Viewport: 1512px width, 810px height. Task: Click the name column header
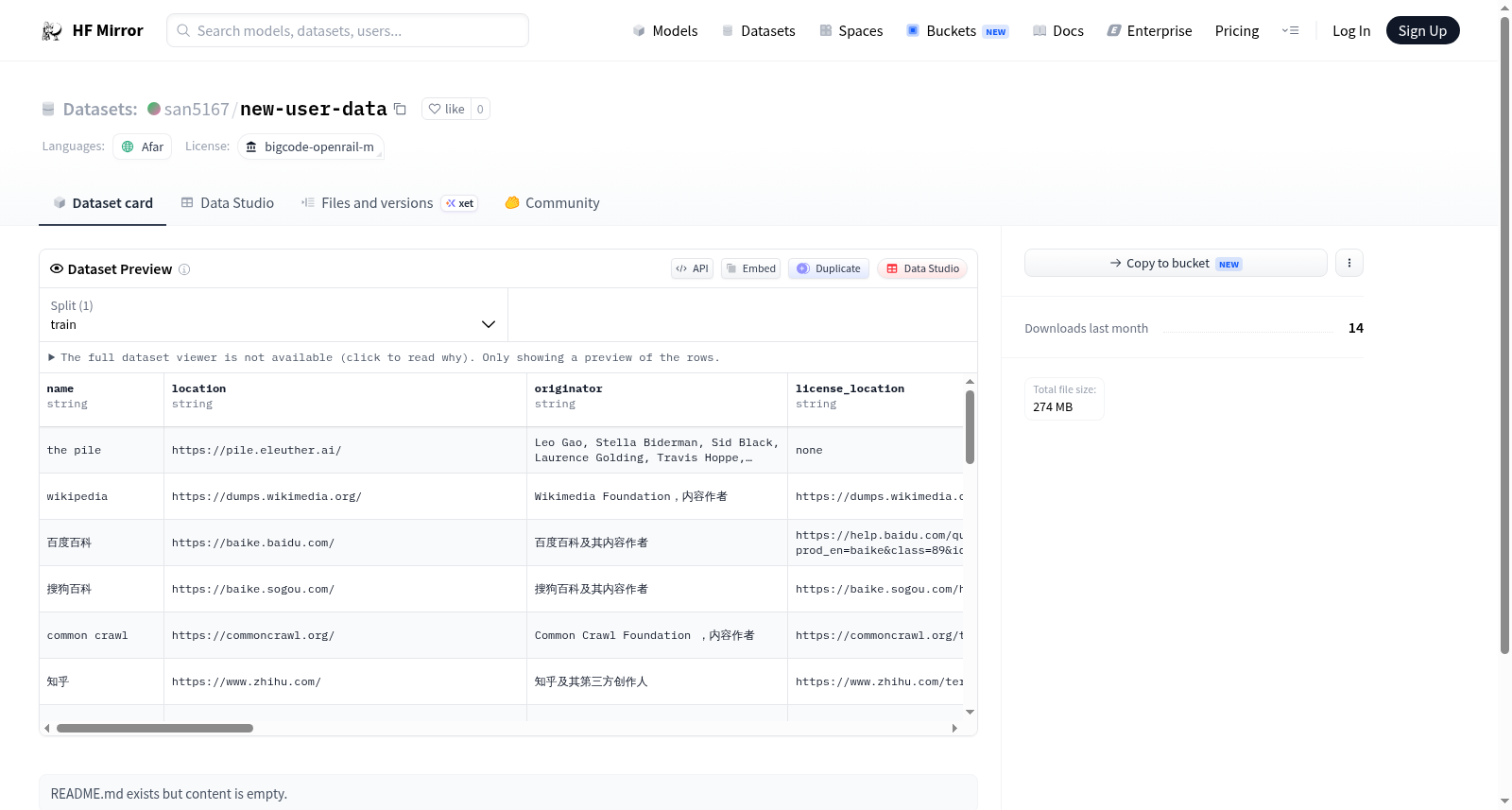click(x=102, y=400)
